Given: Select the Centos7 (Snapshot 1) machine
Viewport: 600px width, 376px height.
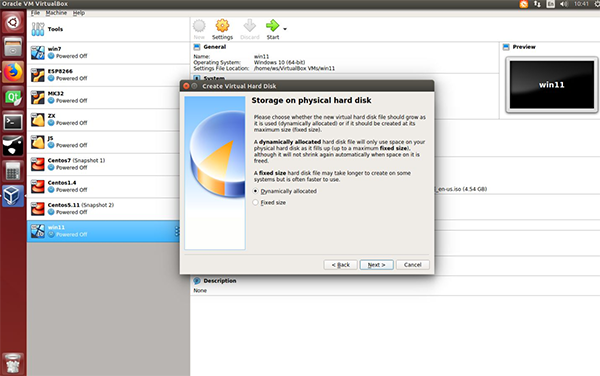Looking at the screenshot, I should pos(104,164).
